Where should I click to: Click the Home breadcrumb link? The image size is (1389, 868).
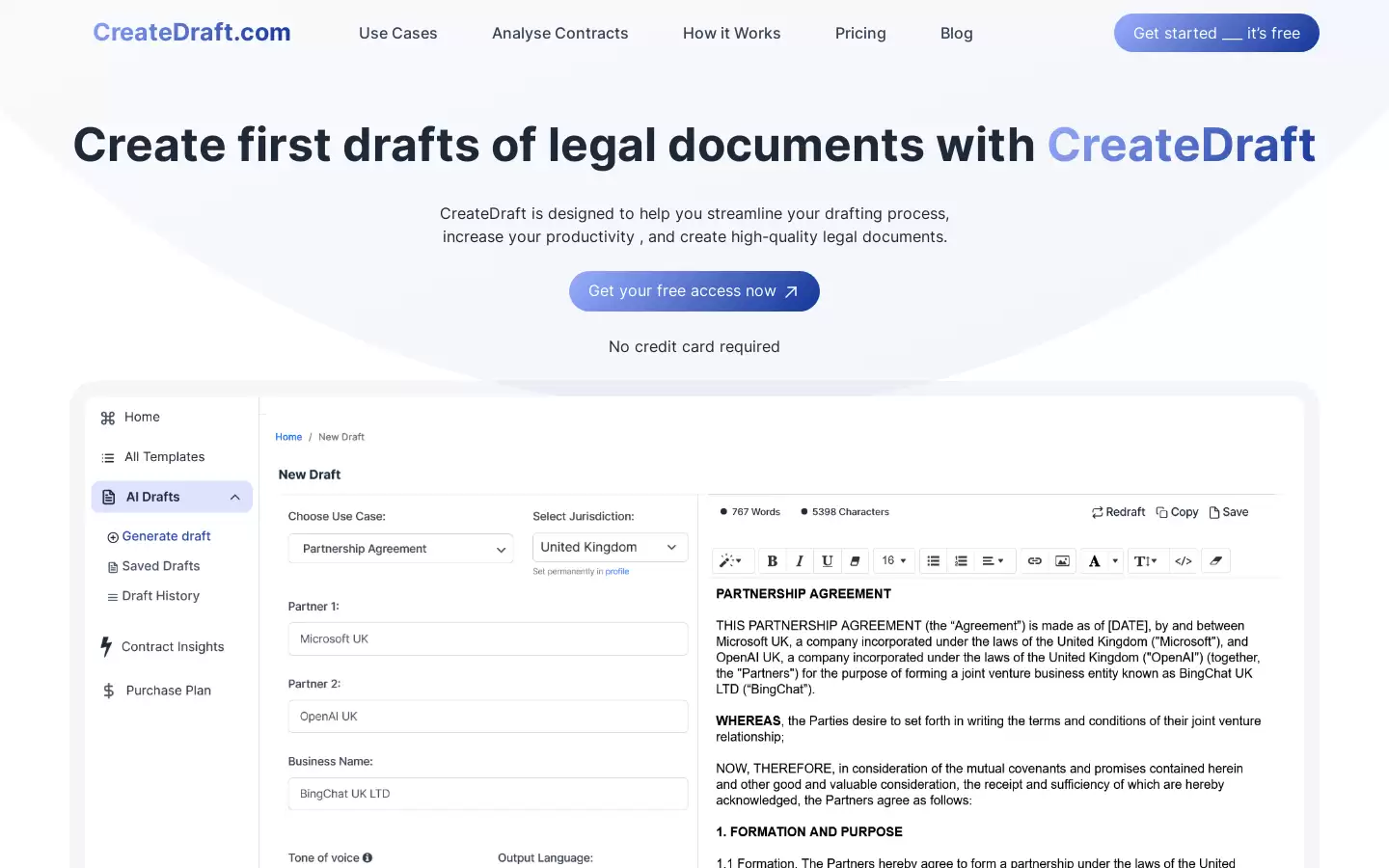(288, 437)
